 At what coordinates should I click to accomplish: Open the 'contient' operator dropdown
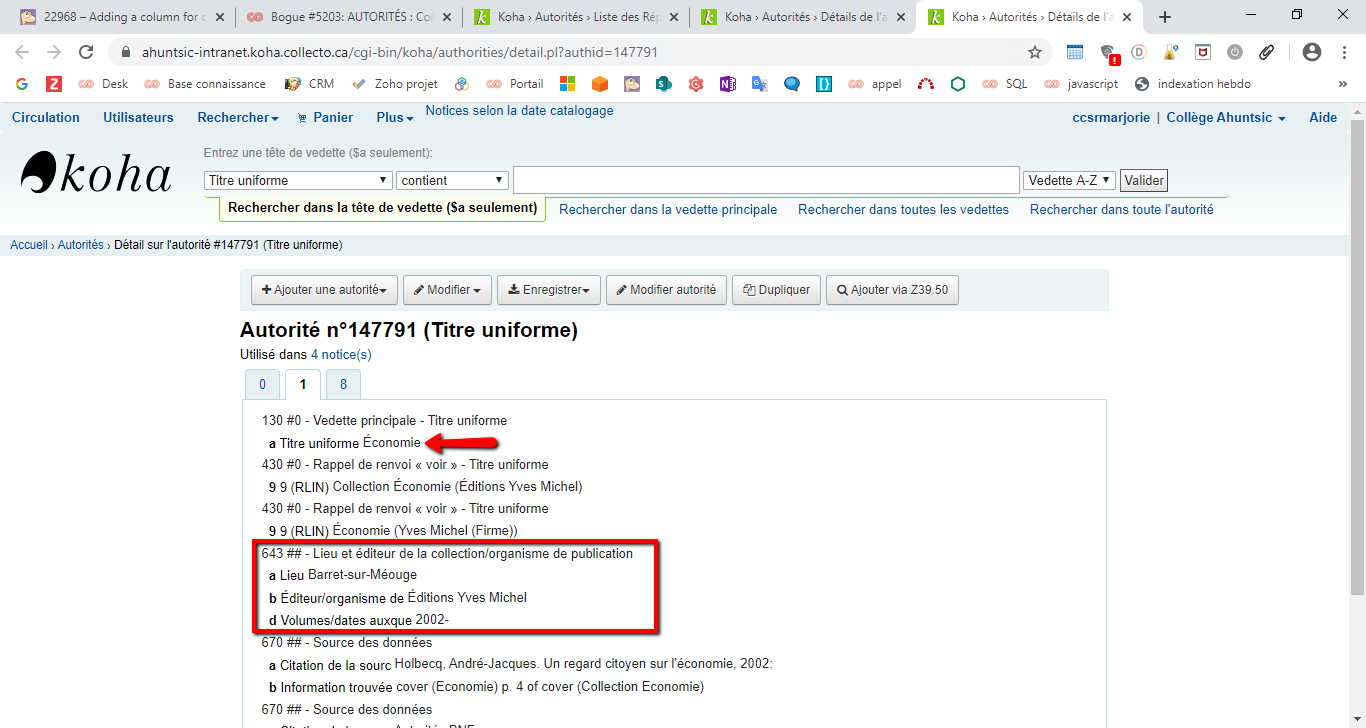(452, 180)
